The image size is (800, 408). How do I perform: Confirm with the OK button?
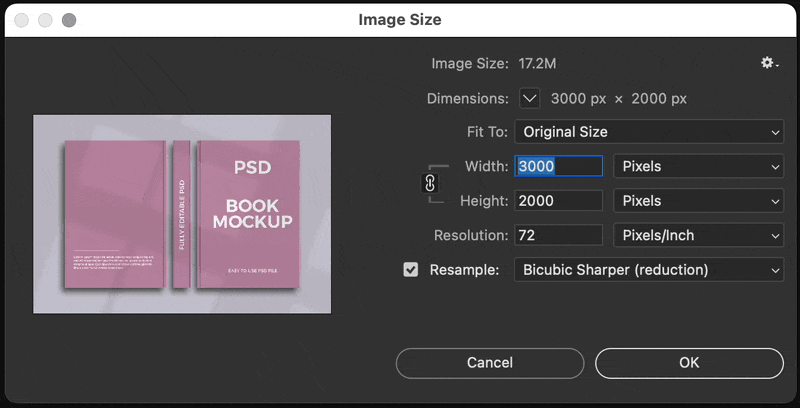(x=689, y=363)
